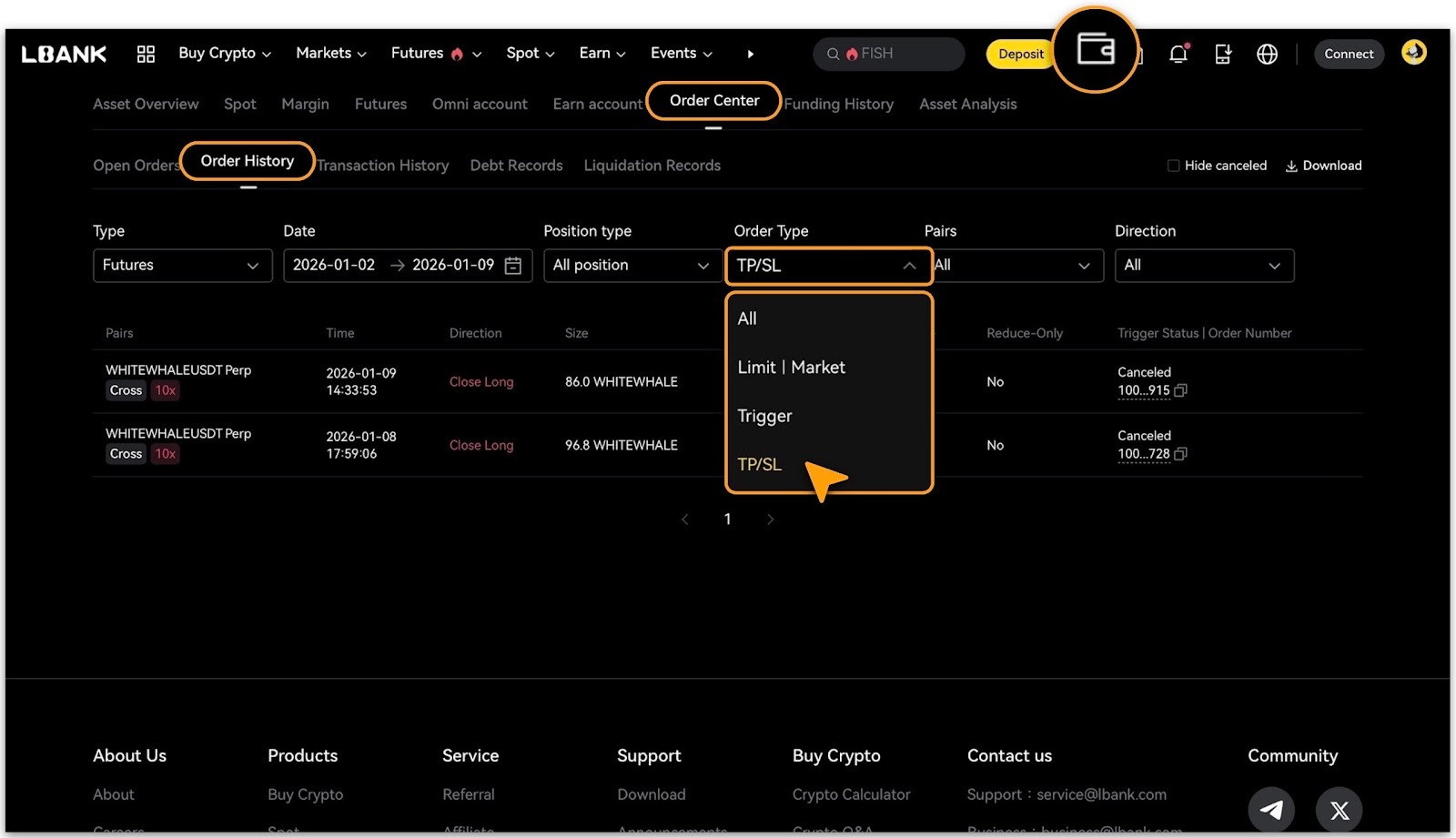Expand the Direction filter dropdown

coord(1203,266)
